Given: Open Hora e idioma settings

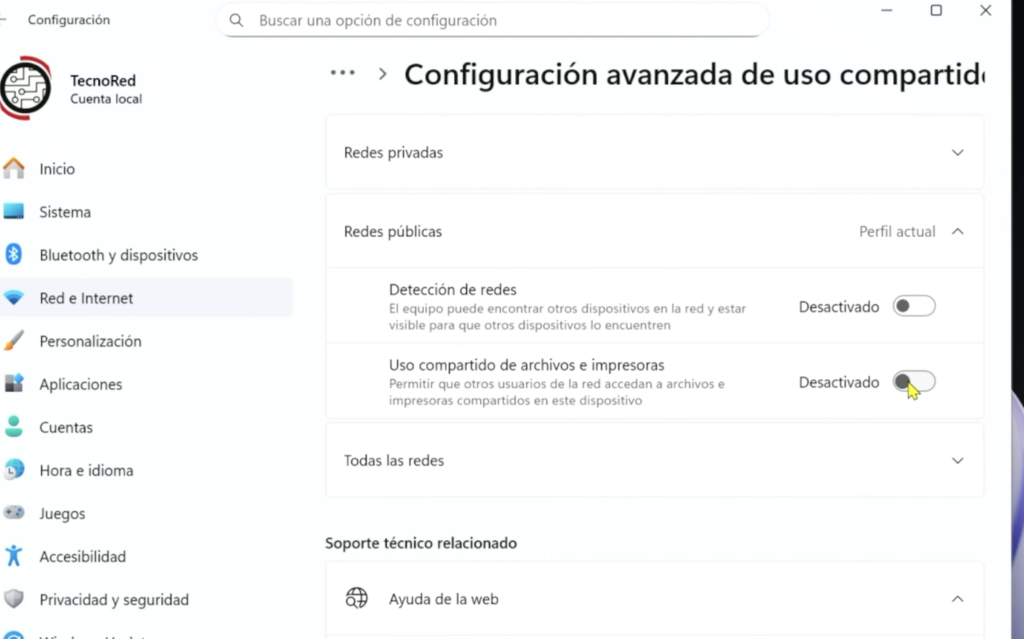Looking at the screenshot, I should click(x=146, y=470).
